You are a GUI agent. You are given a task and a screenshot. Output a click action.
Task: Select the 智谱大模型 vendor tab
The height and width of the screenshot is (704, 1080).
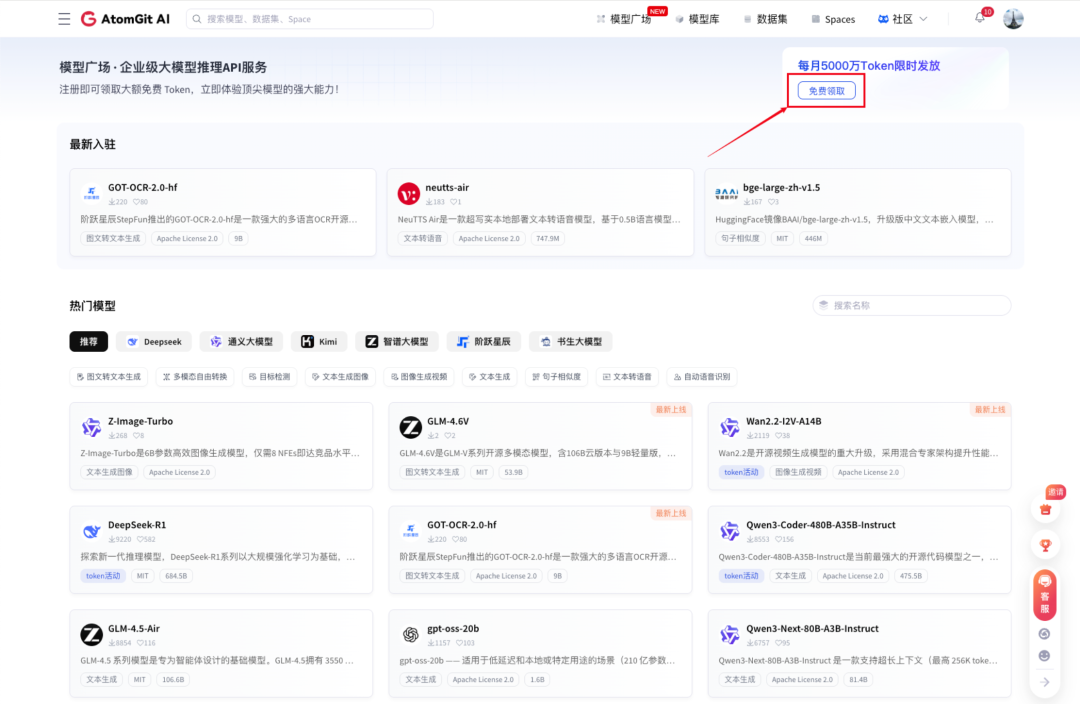[x=397, y=342]
